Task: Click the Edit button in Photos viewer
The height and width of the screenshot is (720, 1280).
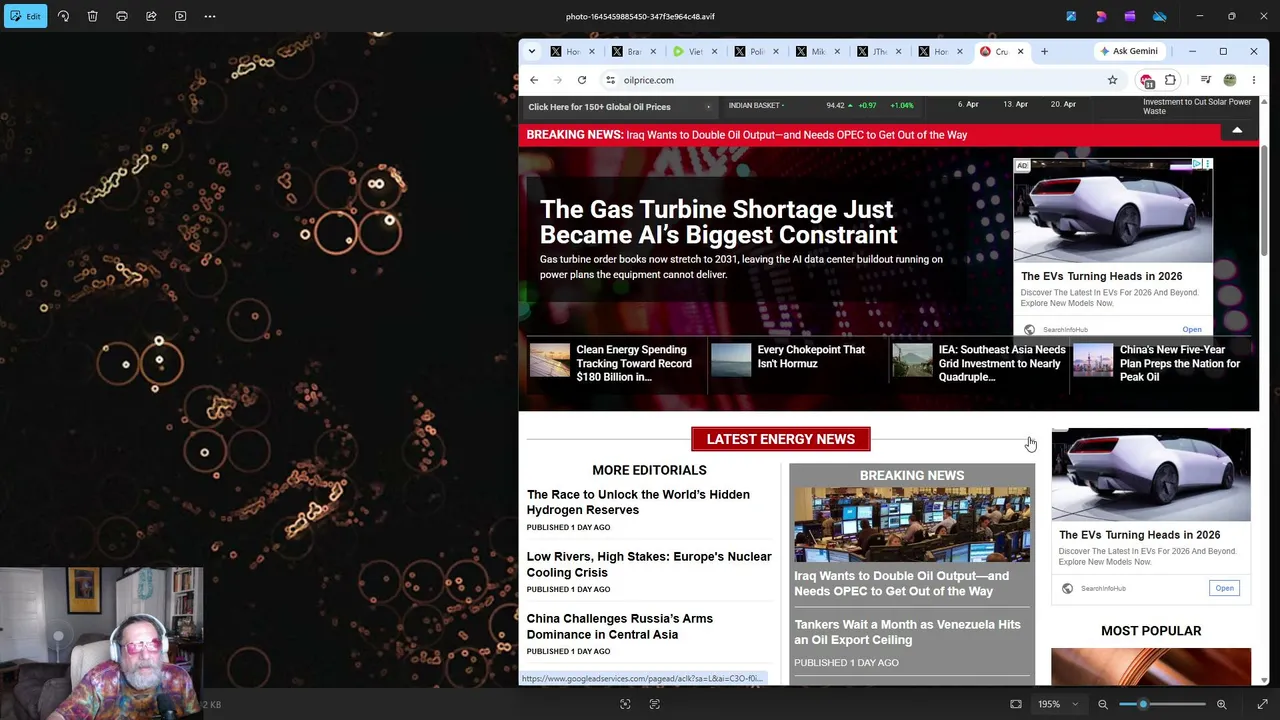Action: (x=25, y=16)
